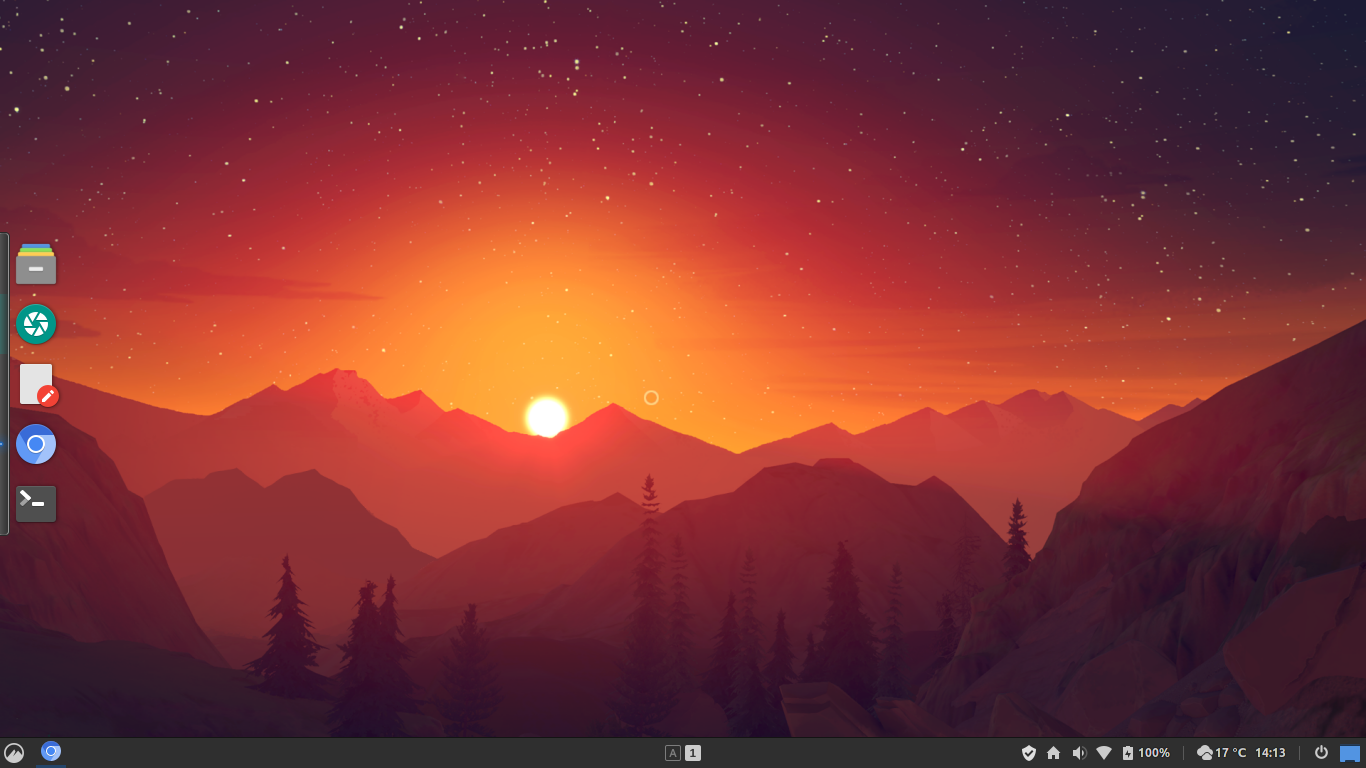Viewport: 1366px width, 768px height.
Task: Click the blue show desktop button
Action: 1350,753
